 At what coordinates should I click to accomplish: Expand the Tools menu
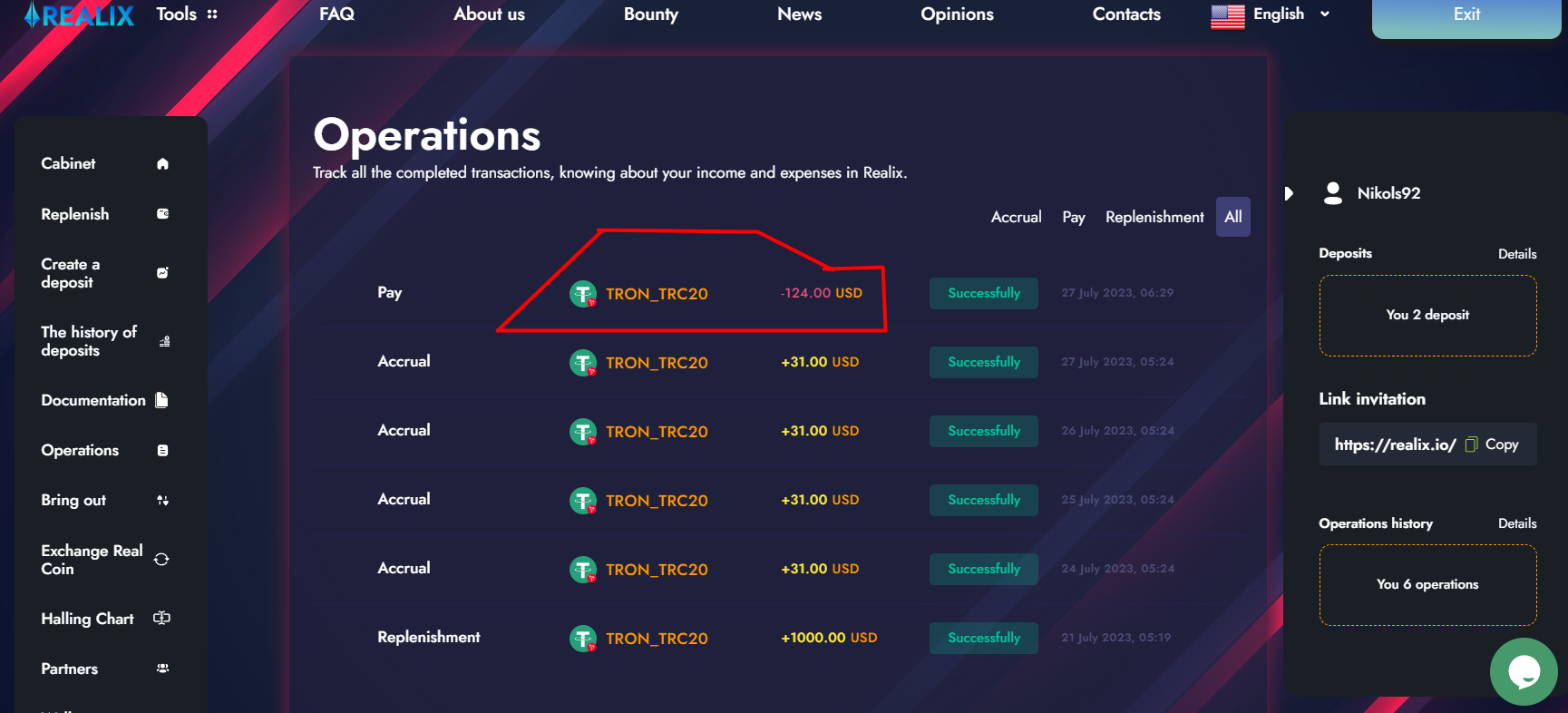click(187, 15)
